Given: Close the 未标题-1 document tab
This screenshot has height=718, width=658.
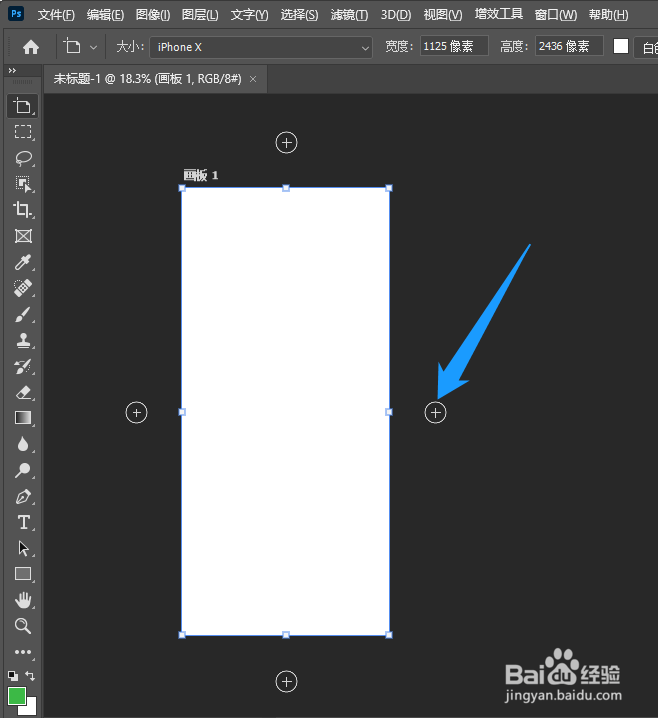Looking at the screenshot, I should (x=253, y=79).
